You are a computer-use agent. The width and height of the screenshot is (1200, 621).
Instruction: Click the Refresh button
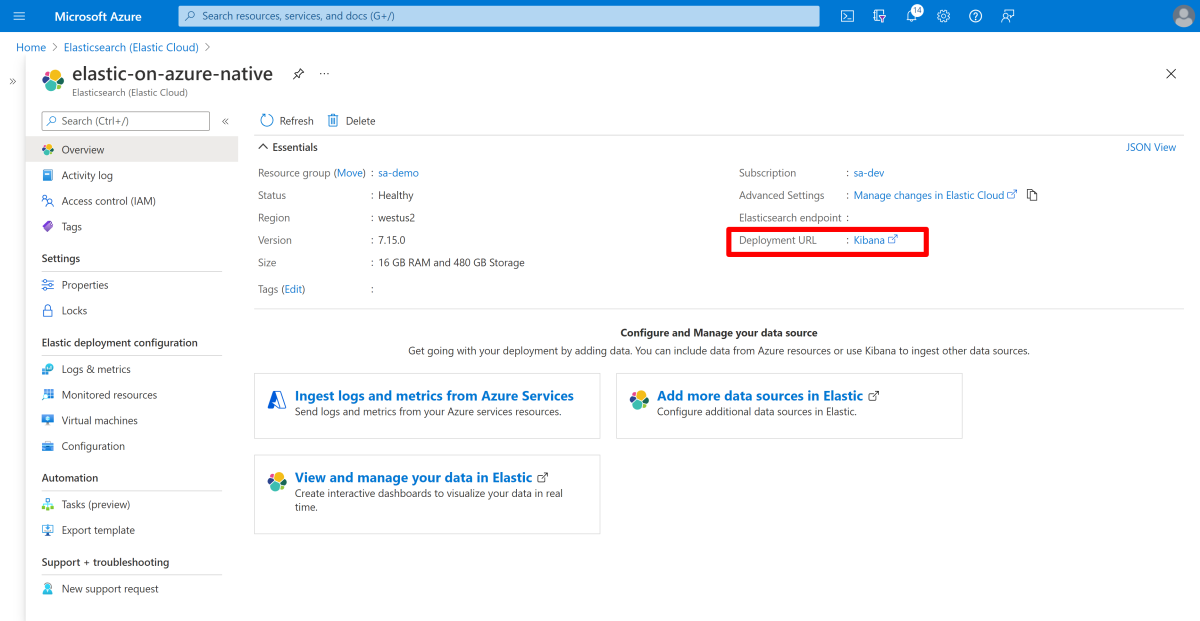coord(287,121)
